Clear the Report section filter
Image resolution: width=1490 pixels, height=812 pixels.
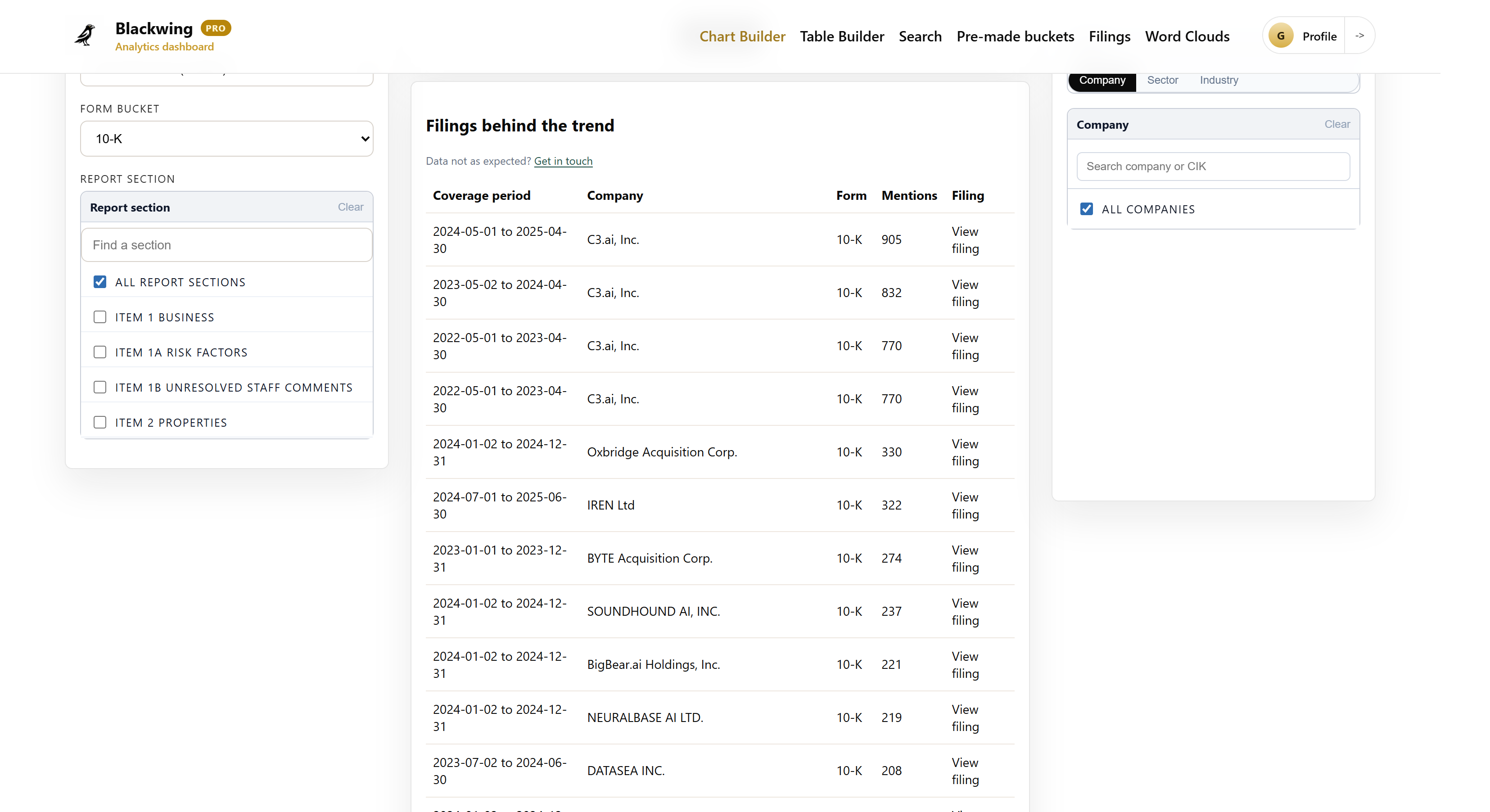350,207
